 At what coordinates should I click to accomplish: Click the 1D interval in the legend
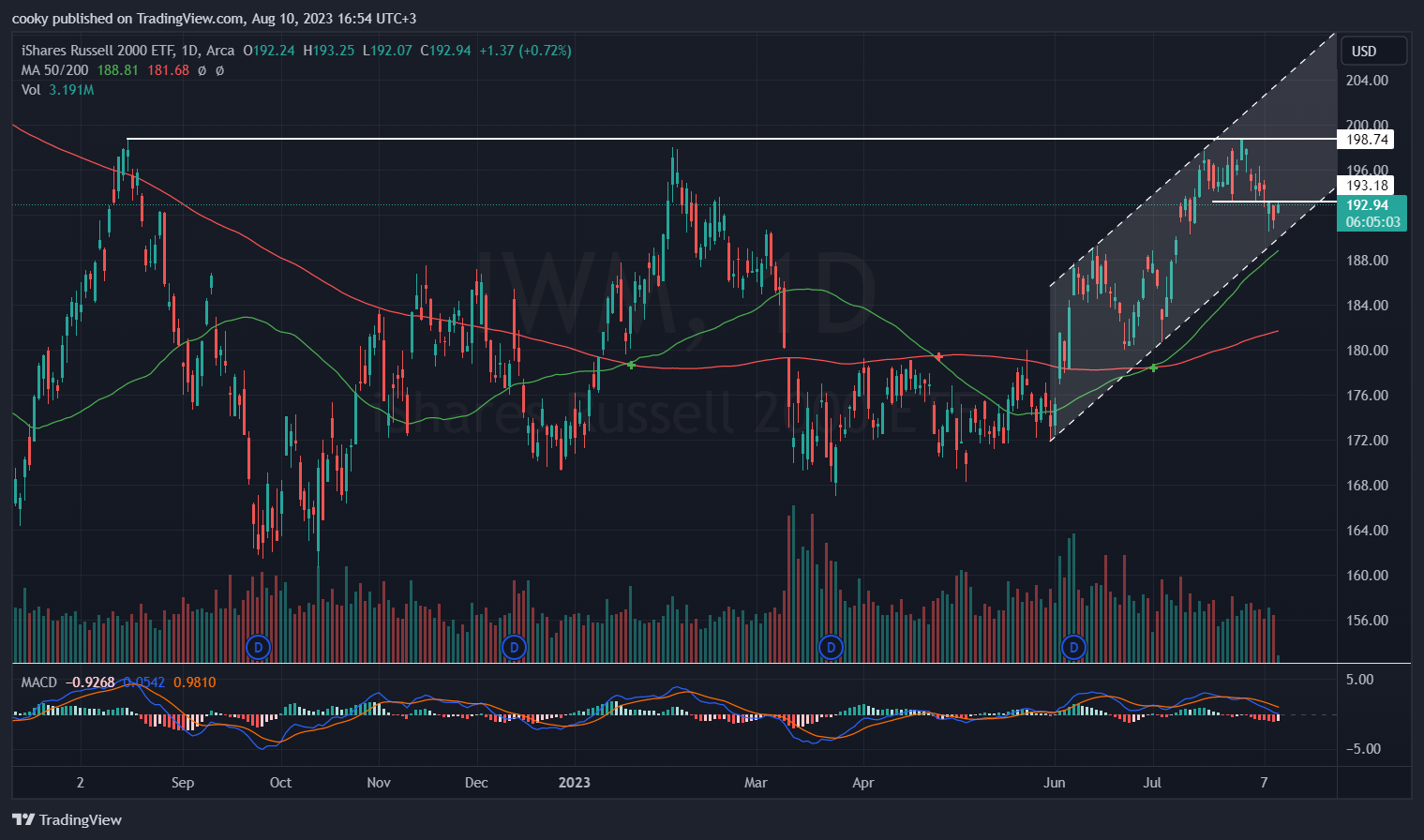[188, 51]
